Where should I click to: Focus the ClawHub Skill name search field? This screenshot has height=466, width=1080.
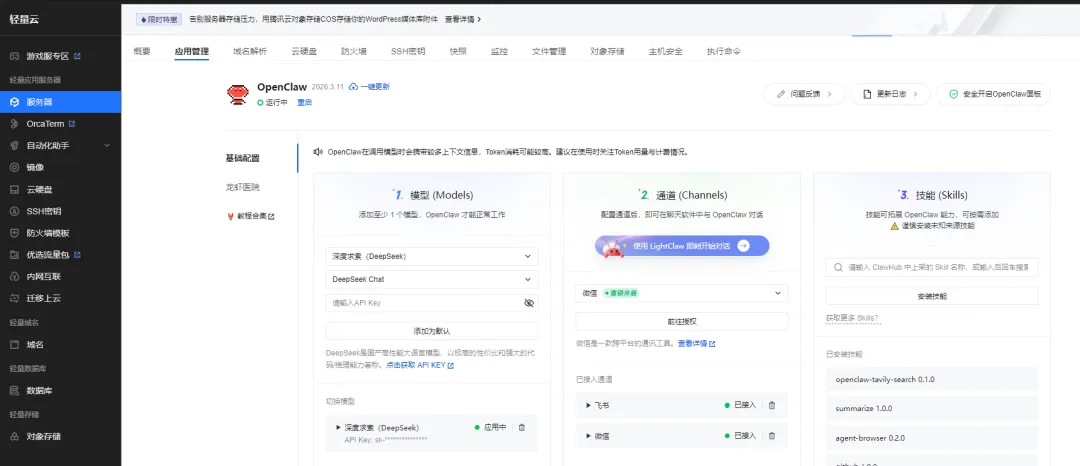(932, 268)
